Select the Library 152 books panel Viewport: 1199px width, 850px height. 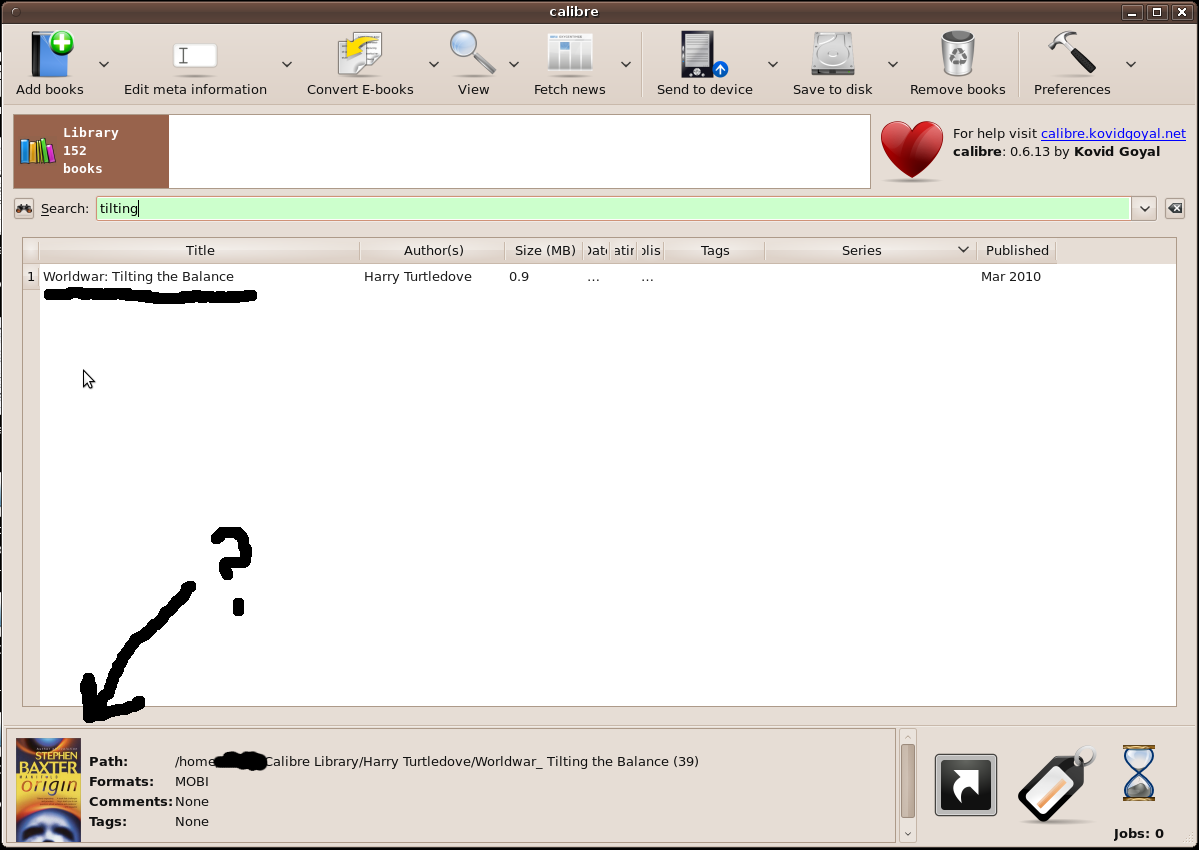tap(91, 151)
